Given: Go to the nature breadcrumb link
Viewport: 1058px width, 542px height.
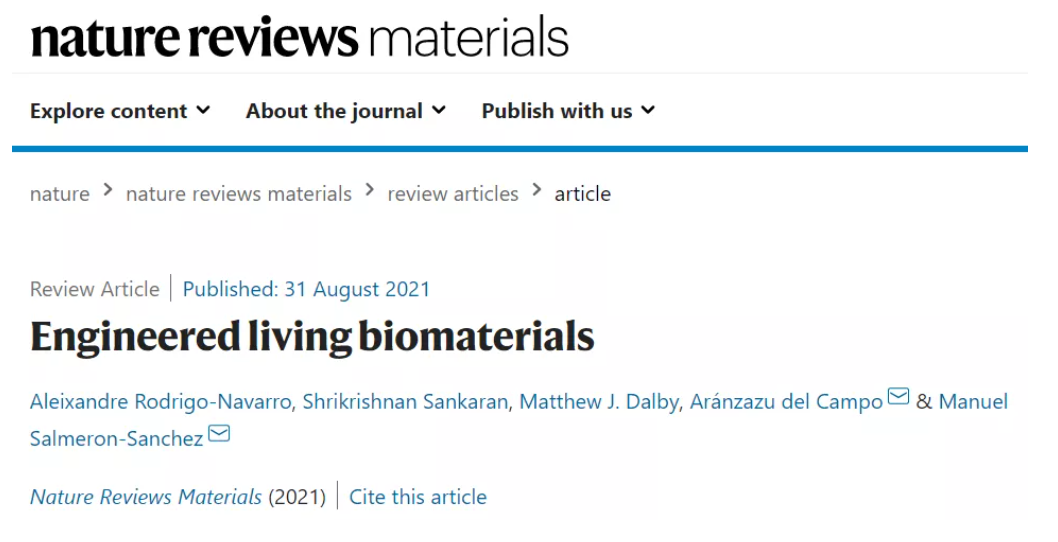Looking at the screenshot, I should (x=60, y=194).
